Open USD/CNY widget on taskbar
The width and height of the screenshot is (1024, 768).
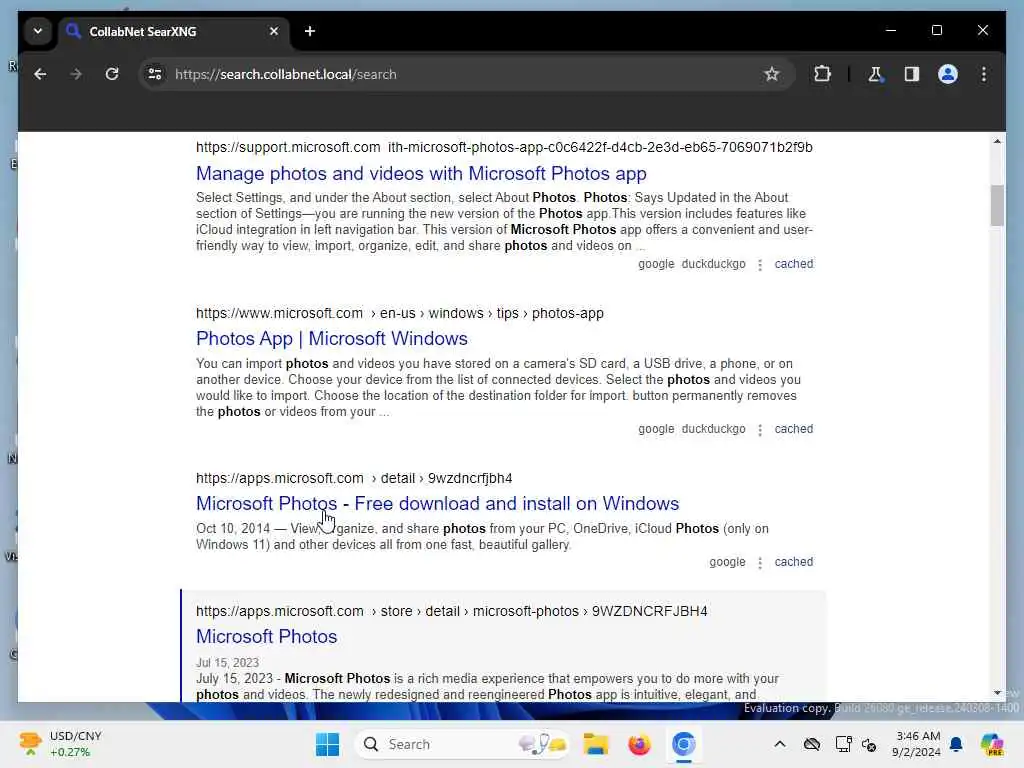tap(61, 744)
